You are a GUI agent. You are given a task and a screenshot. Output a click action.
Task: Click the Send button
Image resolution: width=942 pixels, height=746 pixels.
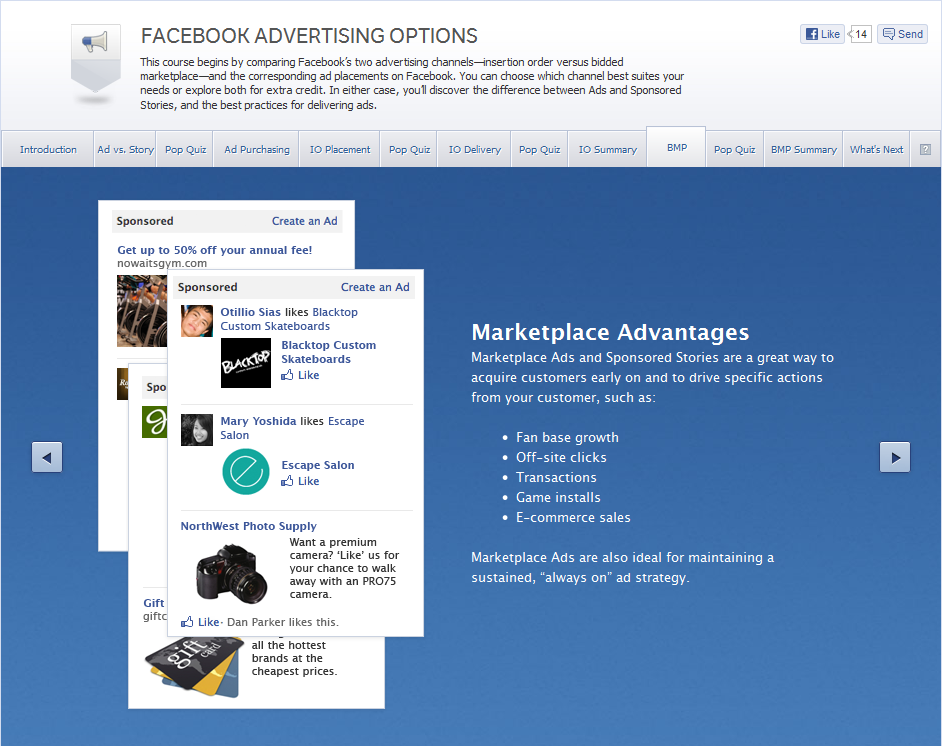(x=902, y=34)
